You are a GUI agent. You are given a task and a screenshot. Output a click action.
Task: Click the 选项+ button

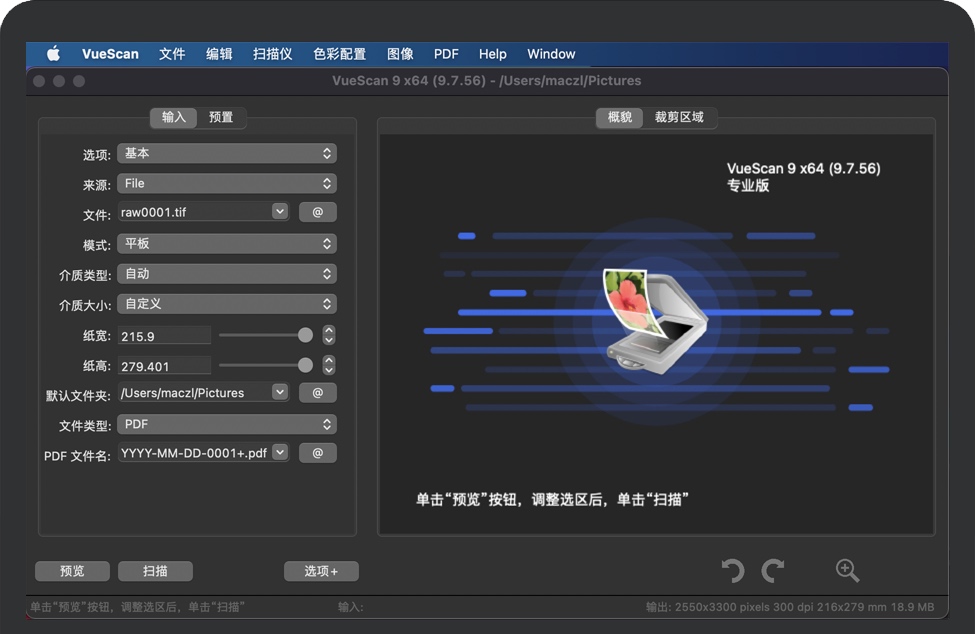pos(321,571)
